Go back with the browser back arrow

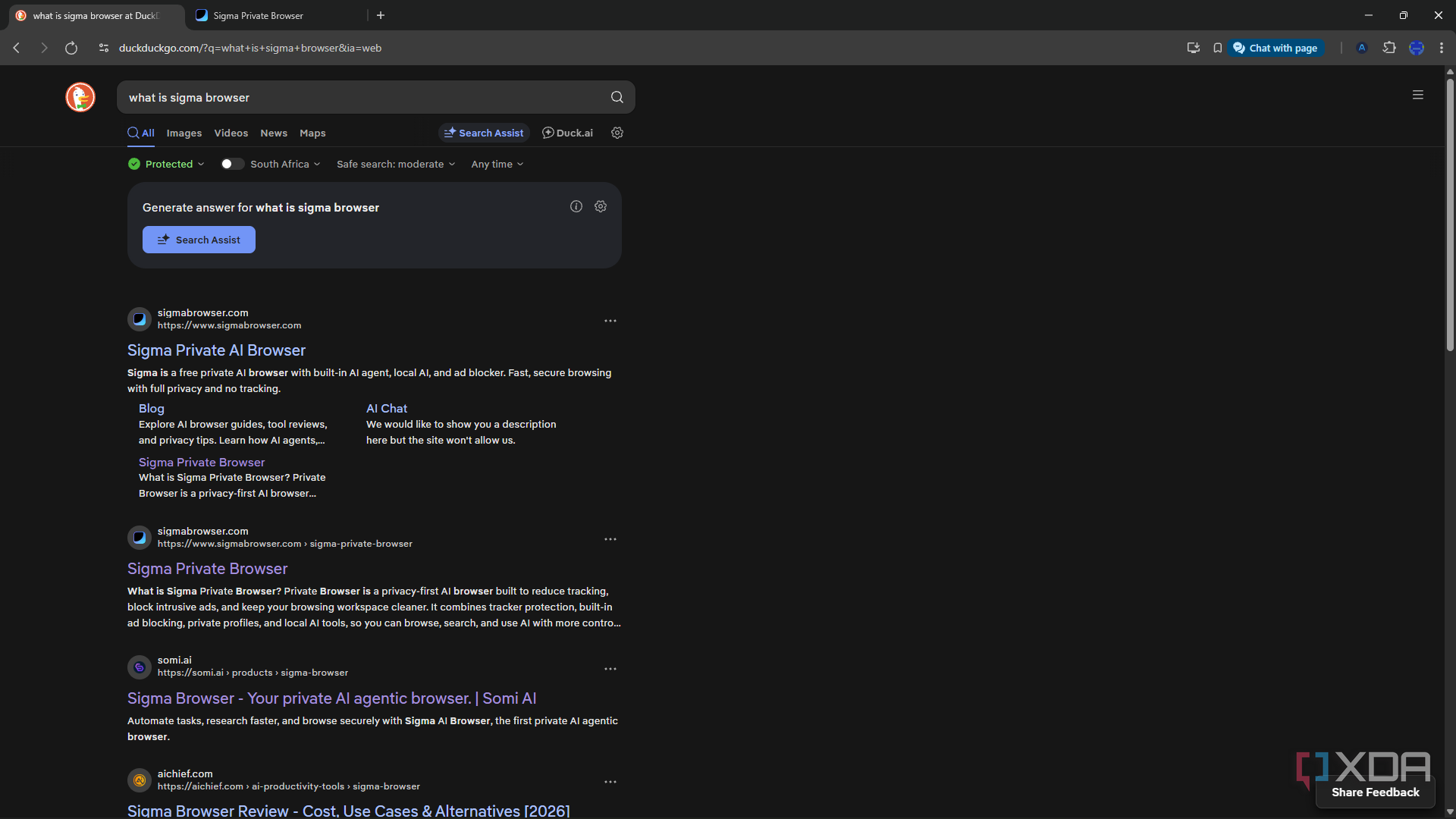pyautogui.click(x=17, y=48)
